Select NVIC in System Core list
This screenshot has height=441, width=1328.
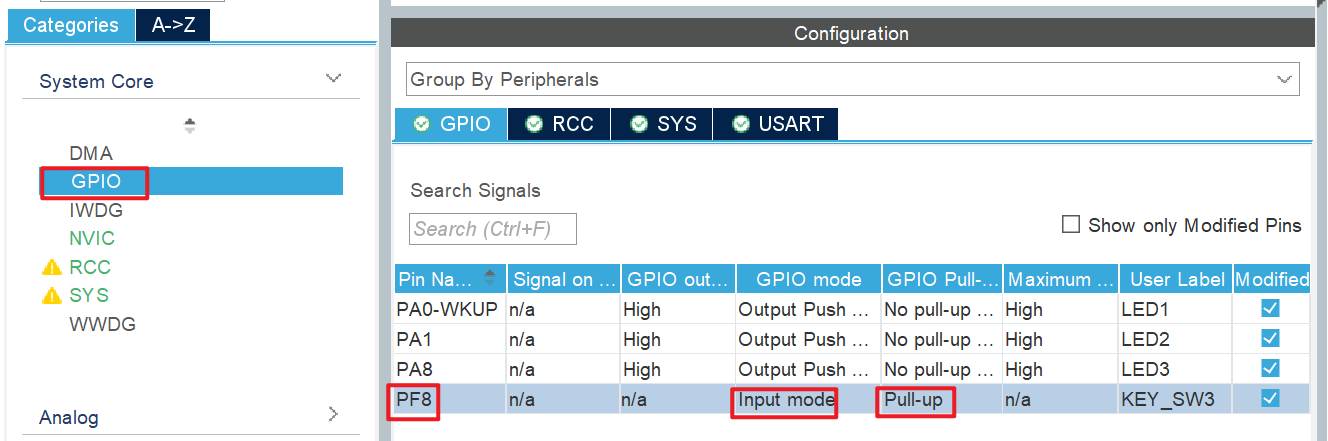pos(92,238)
